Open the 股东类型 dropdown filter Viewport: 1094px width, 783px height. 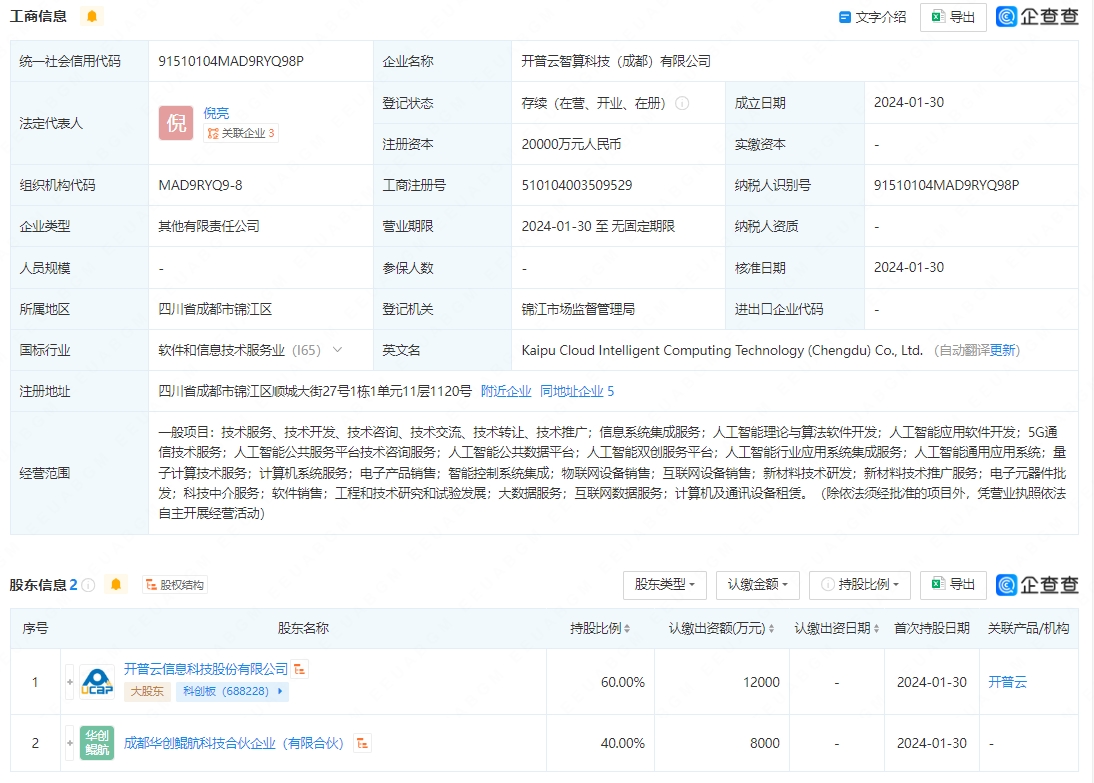pyautogui.click(x=664, y=585)
